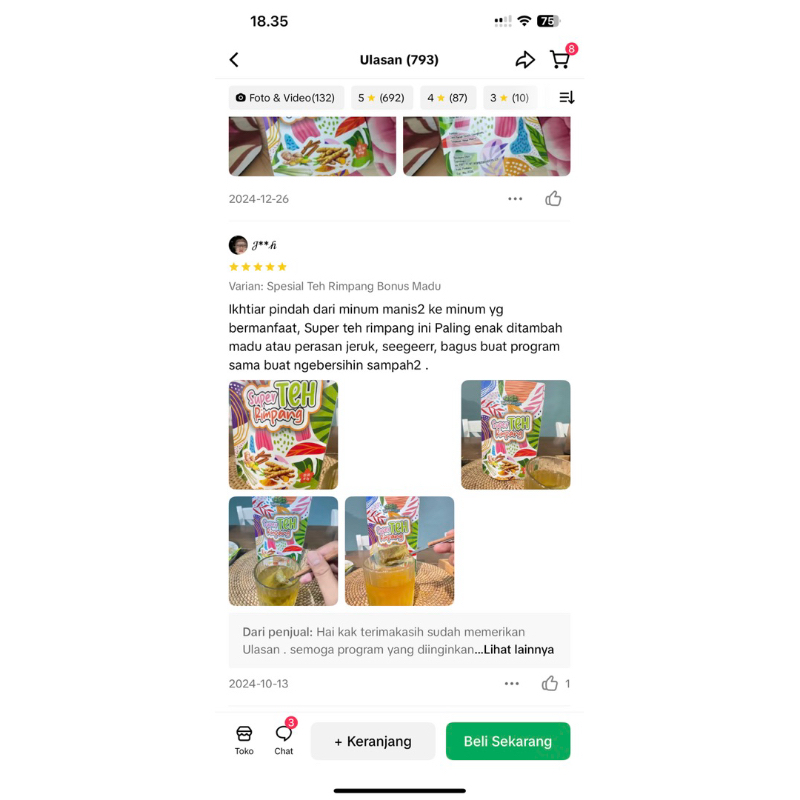Image resolution: width=800 pixels, height=800 pixels.
Task: Select the 4 star (87) filter
Action: point(448,97)
